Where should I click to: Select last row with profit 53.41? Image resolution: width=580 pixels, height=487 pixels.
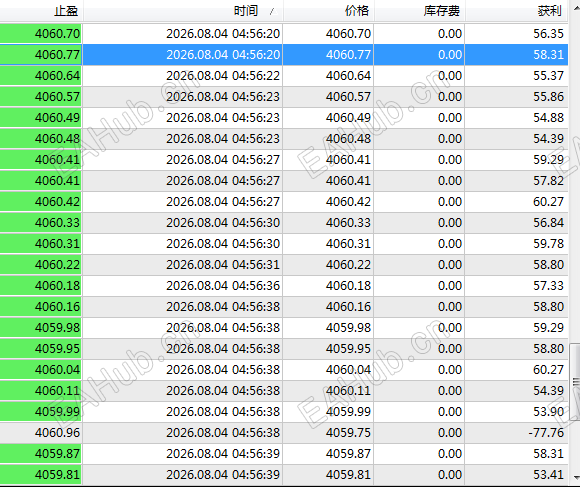coord(284,474)
